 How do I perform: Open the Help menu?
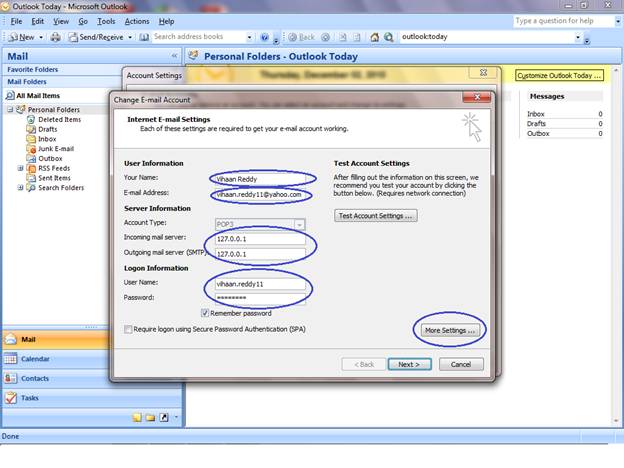[x=166, y=21]
